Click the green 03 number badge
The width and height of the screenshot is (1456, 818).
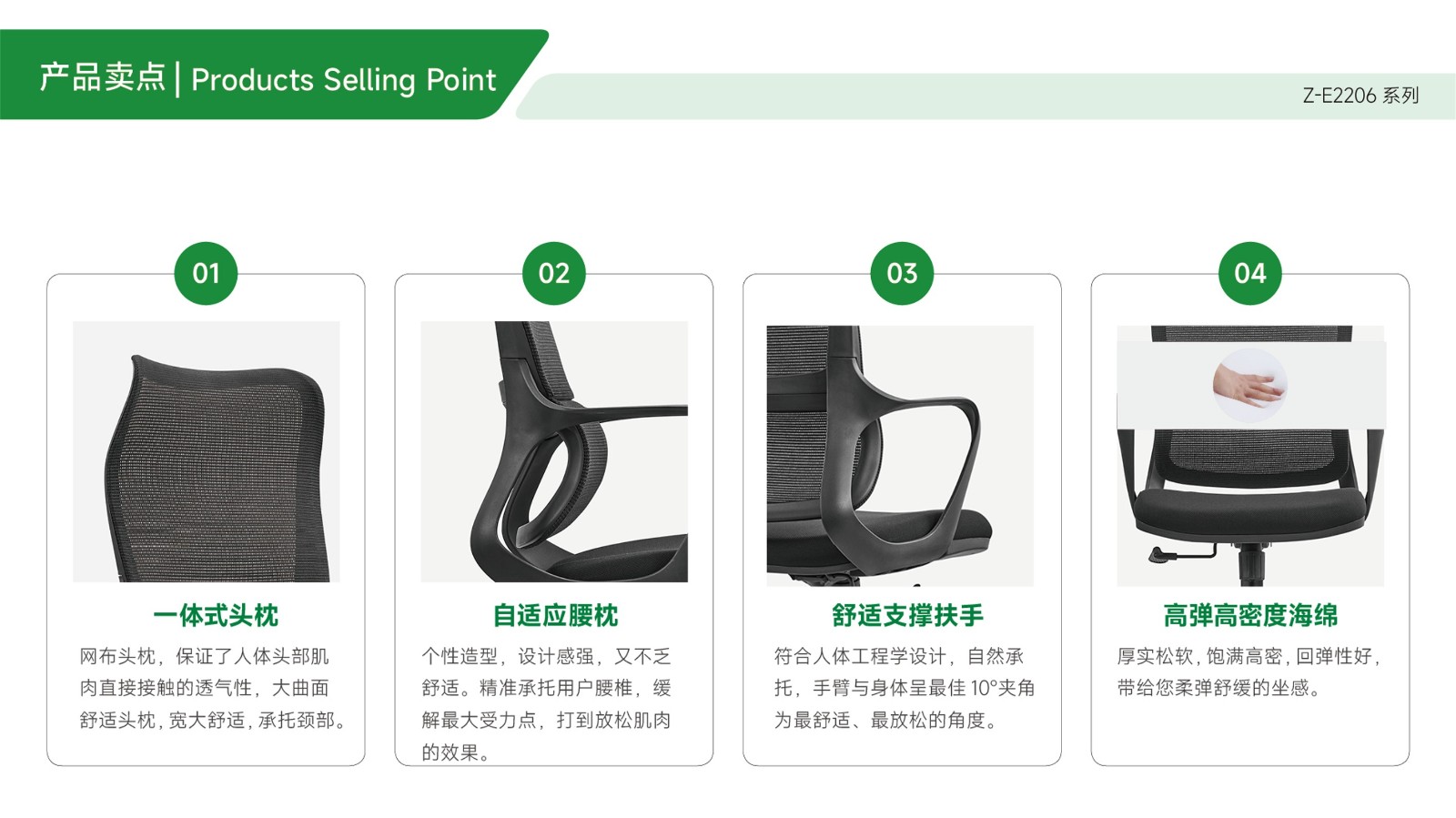pos(902,273)
